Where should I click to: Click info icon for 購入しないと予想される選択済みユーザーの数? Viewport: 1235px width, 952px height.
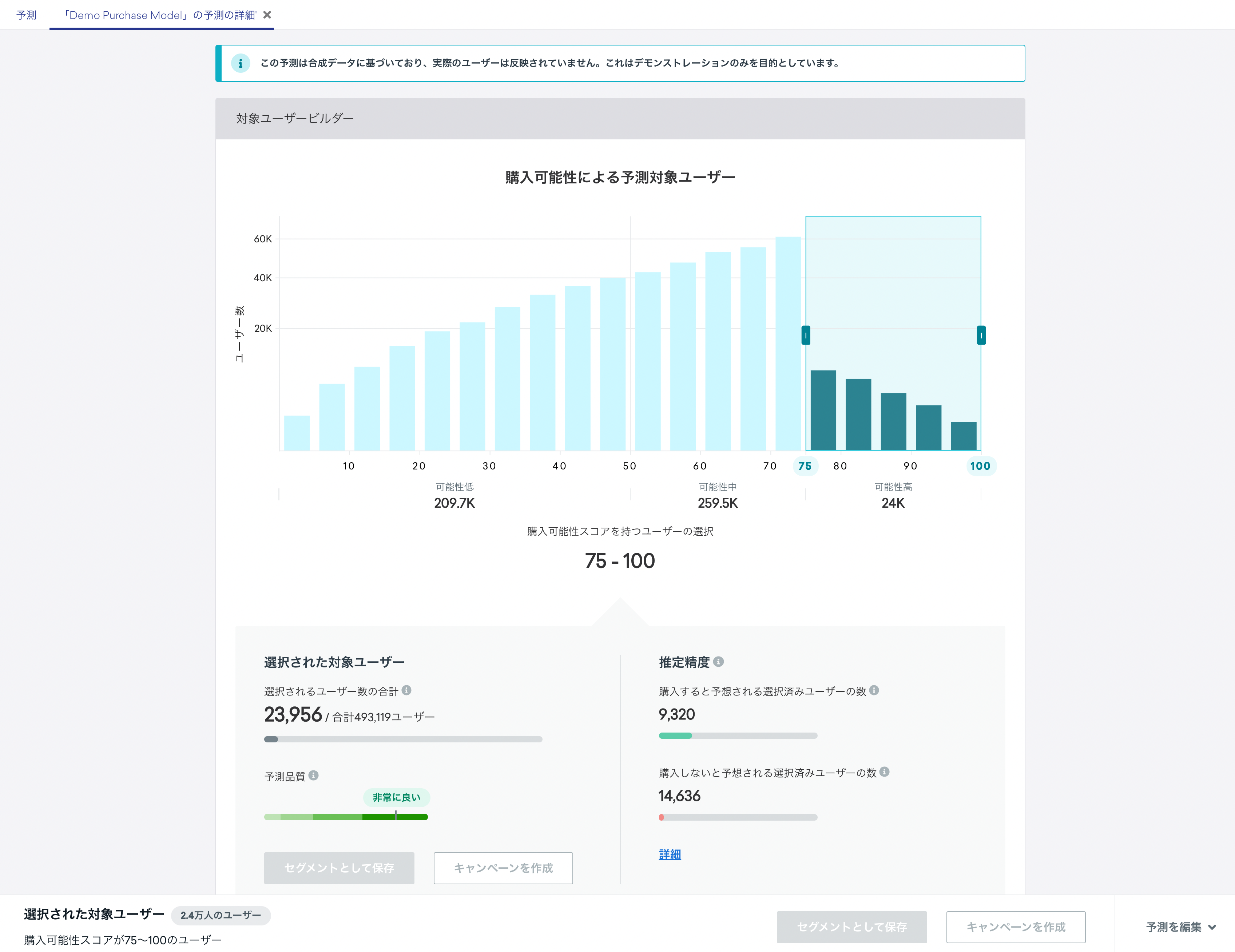[x=885, y=771]
